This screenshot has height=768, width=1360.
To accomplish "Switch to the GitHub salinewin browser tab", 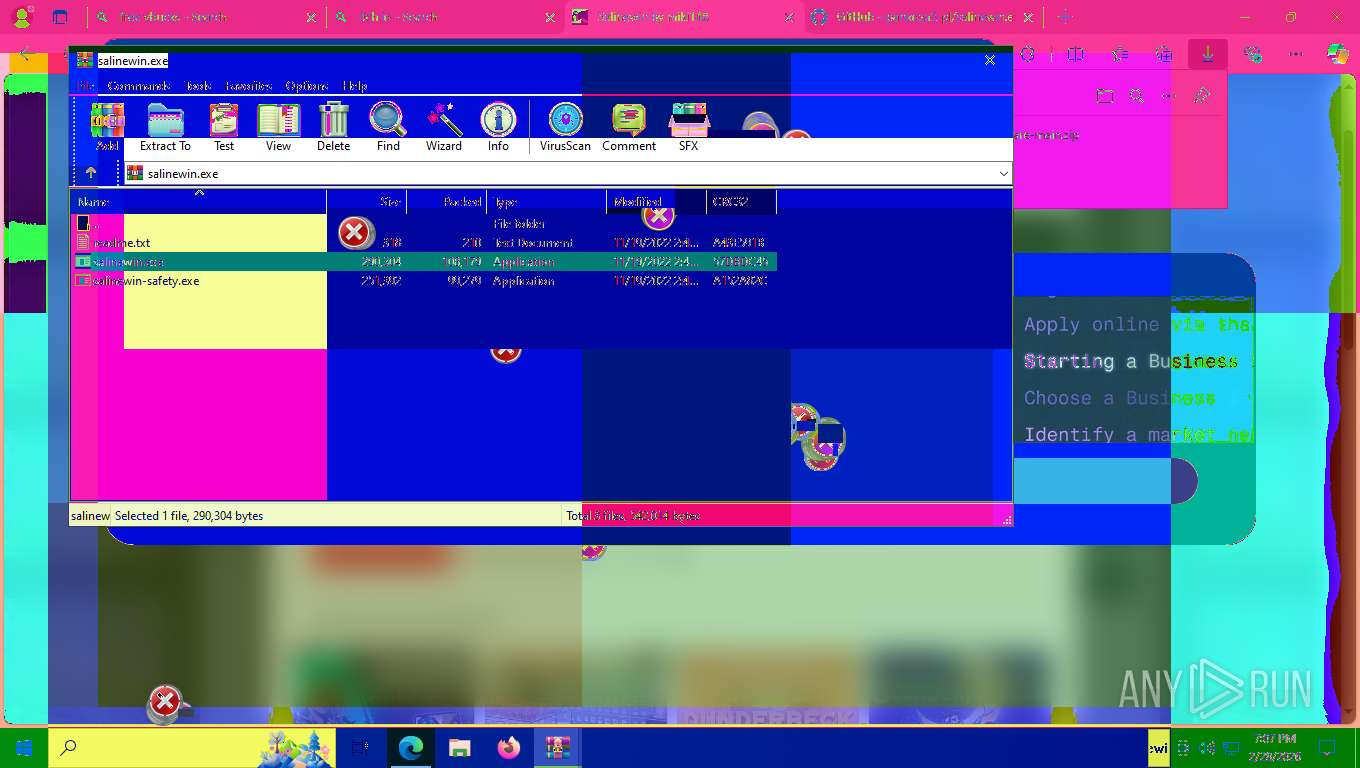I will coord(922,17).
